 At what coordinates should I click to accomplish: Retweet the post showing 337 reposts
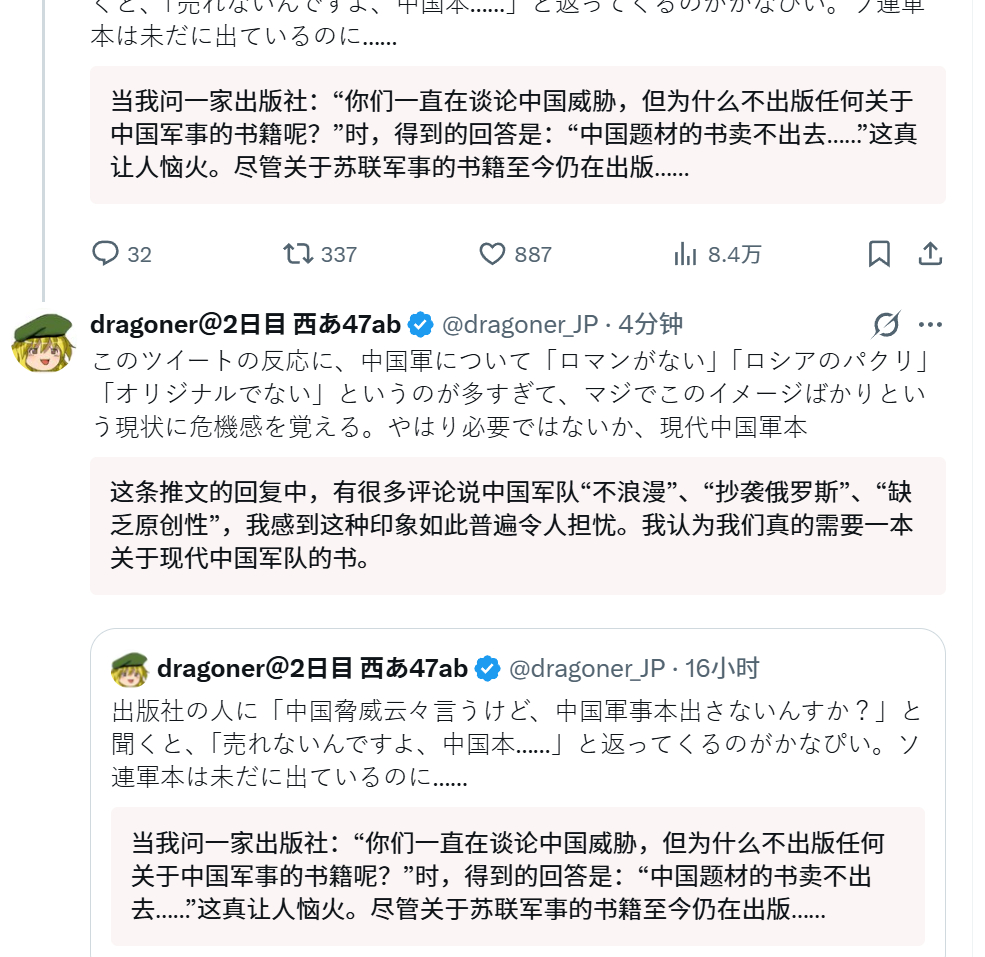pos(295,254)
